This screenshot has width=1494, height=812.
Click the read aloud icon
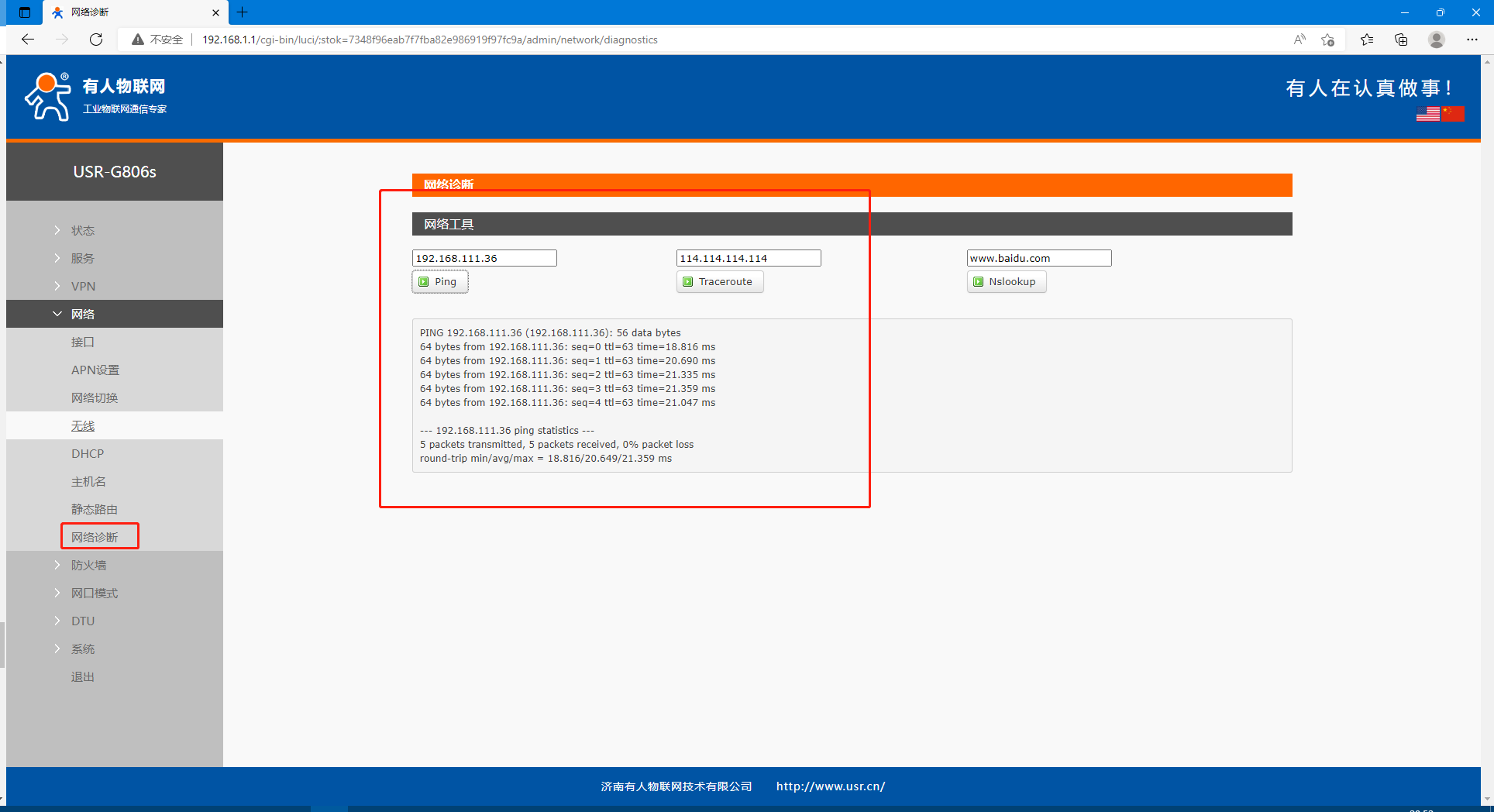click(1300, 40)
